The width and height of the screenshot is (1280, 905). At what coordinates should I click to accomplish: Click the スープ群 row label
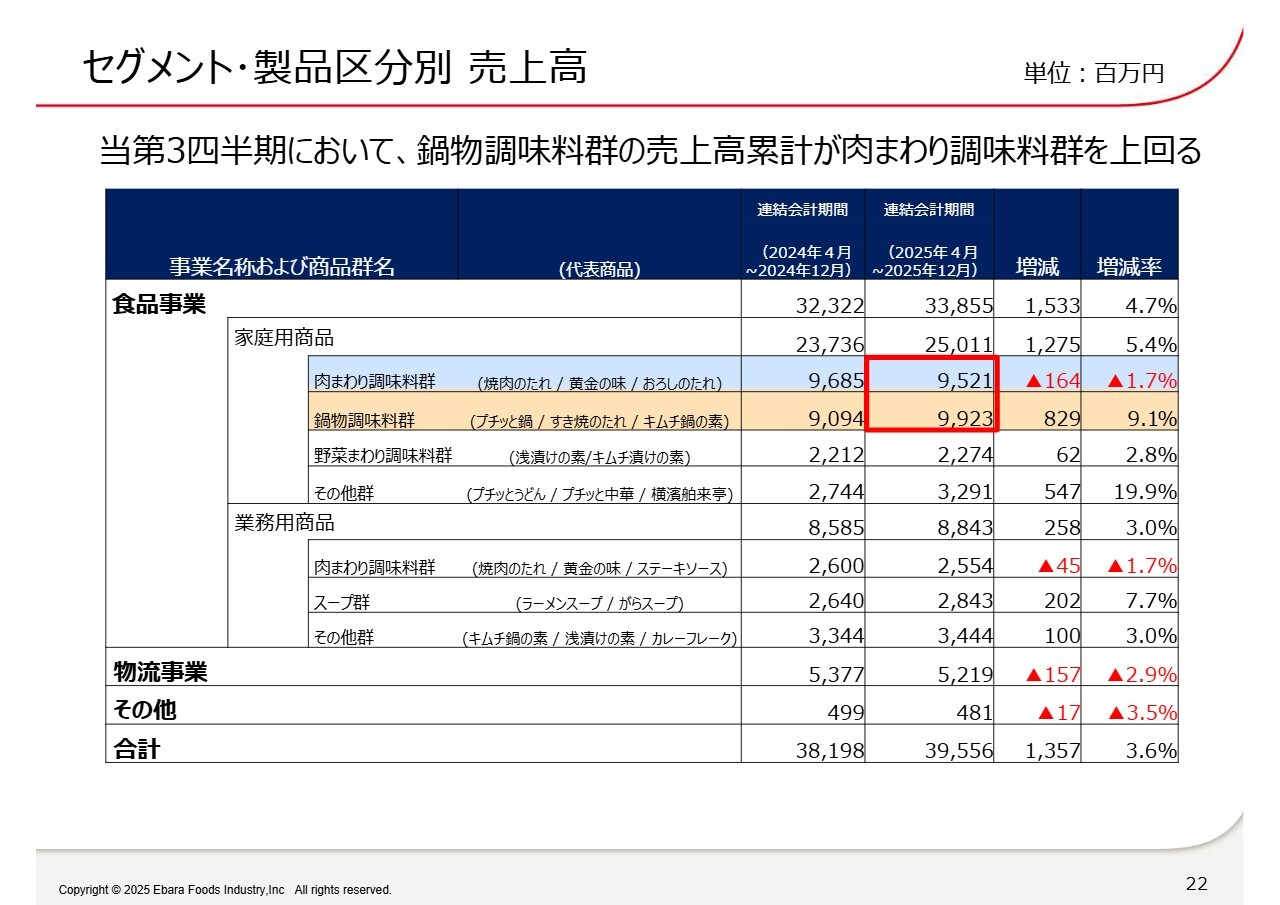[x=343, y=602]
